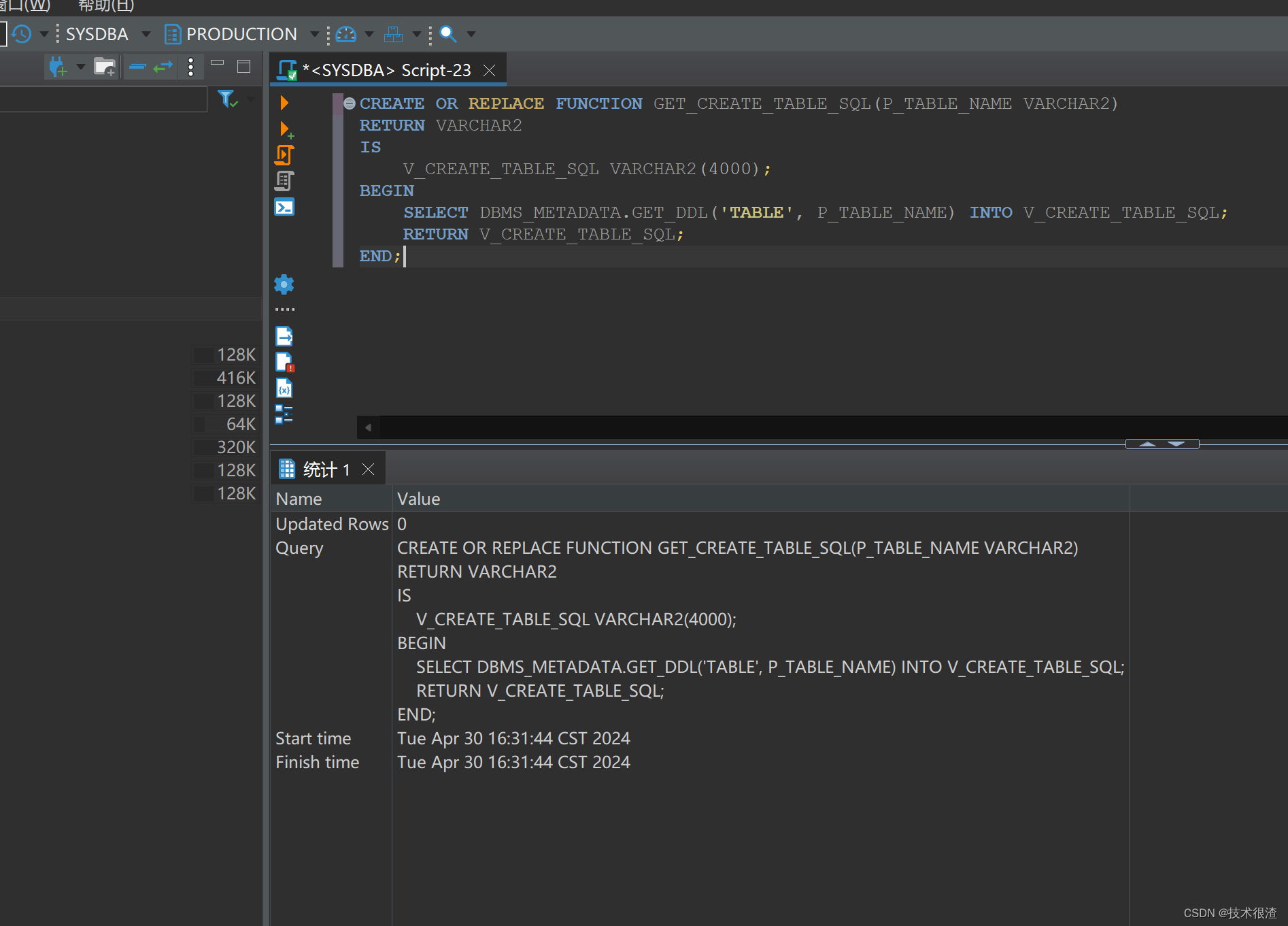This screenshot has width=1288, height=926.
Task: Open new connection plug dropdown arrow
Action: point(81,67)
